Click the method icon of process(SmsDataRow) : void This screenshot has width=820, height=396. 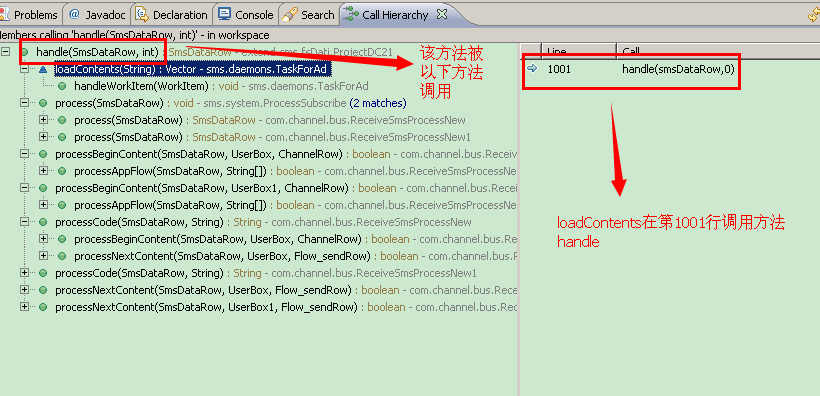pos(43,103)
